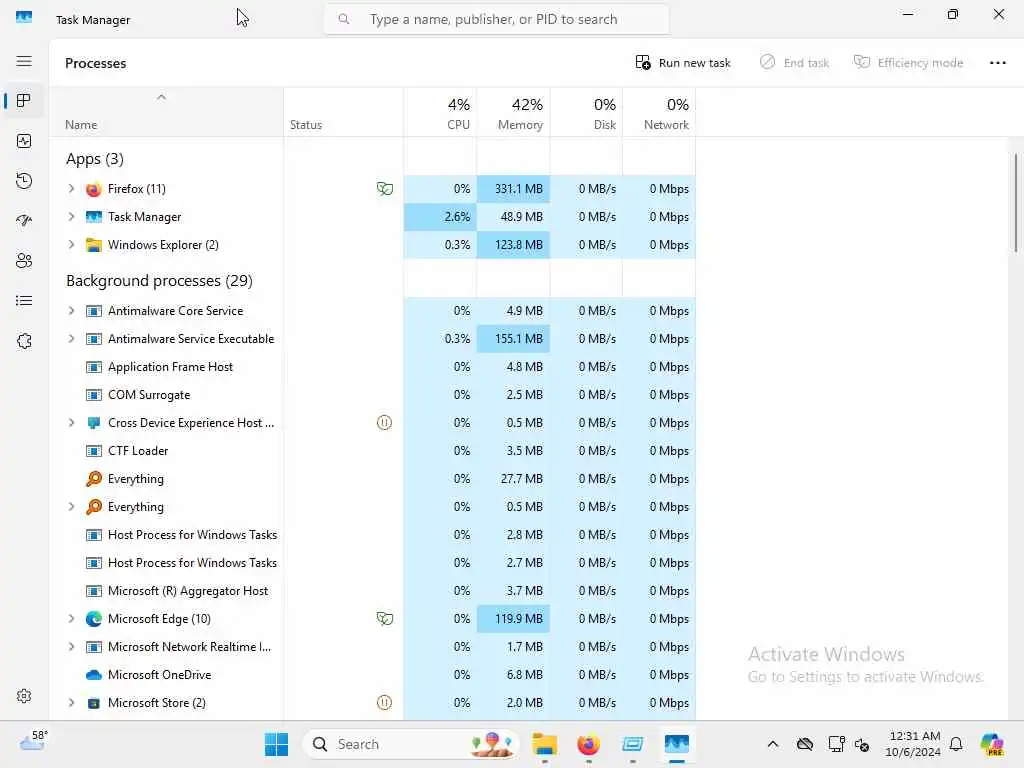Open the App history sidebar icon
The image size is (1024, 768).
coord(24,181)
